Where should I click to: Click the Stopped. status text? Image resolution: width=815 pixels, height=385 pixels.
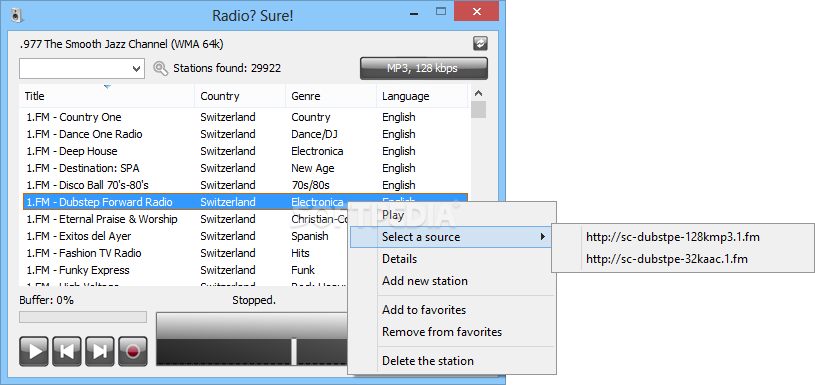click(x=254, y=300)
